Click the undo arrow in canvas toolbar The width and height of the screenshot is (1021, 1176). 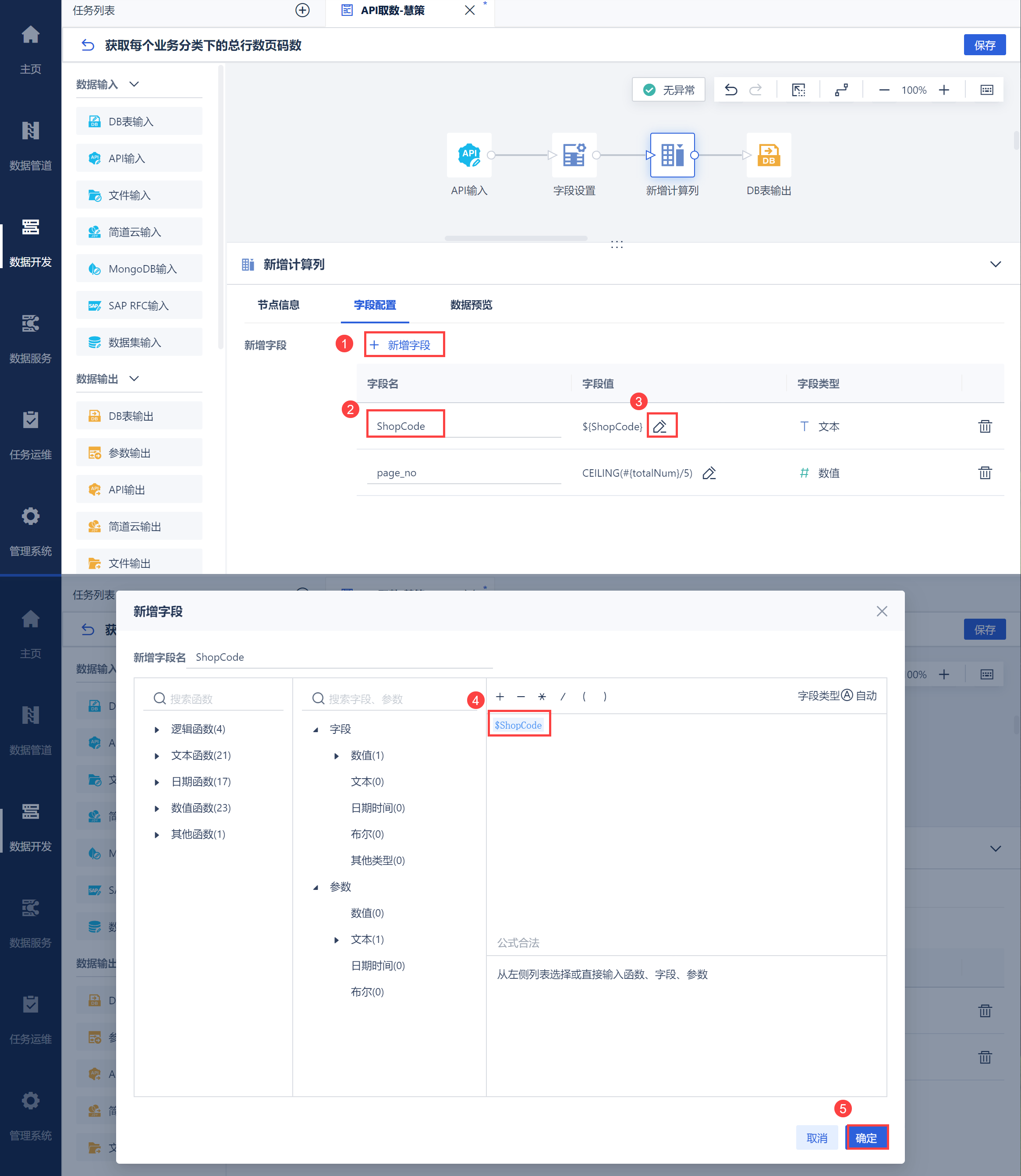[x=730, y=90]
